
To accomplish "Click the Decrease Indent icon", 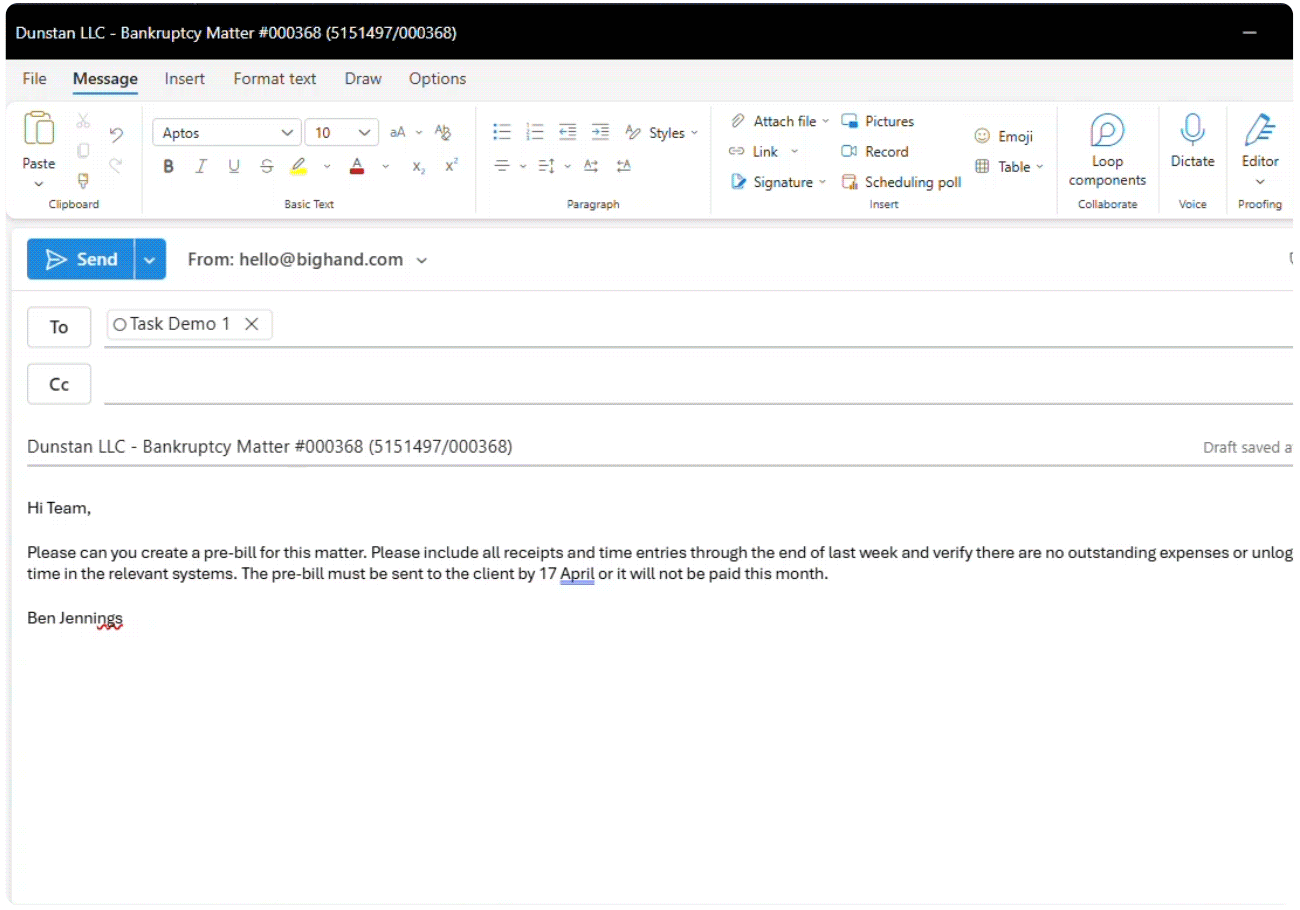I will tap(567, 132).
